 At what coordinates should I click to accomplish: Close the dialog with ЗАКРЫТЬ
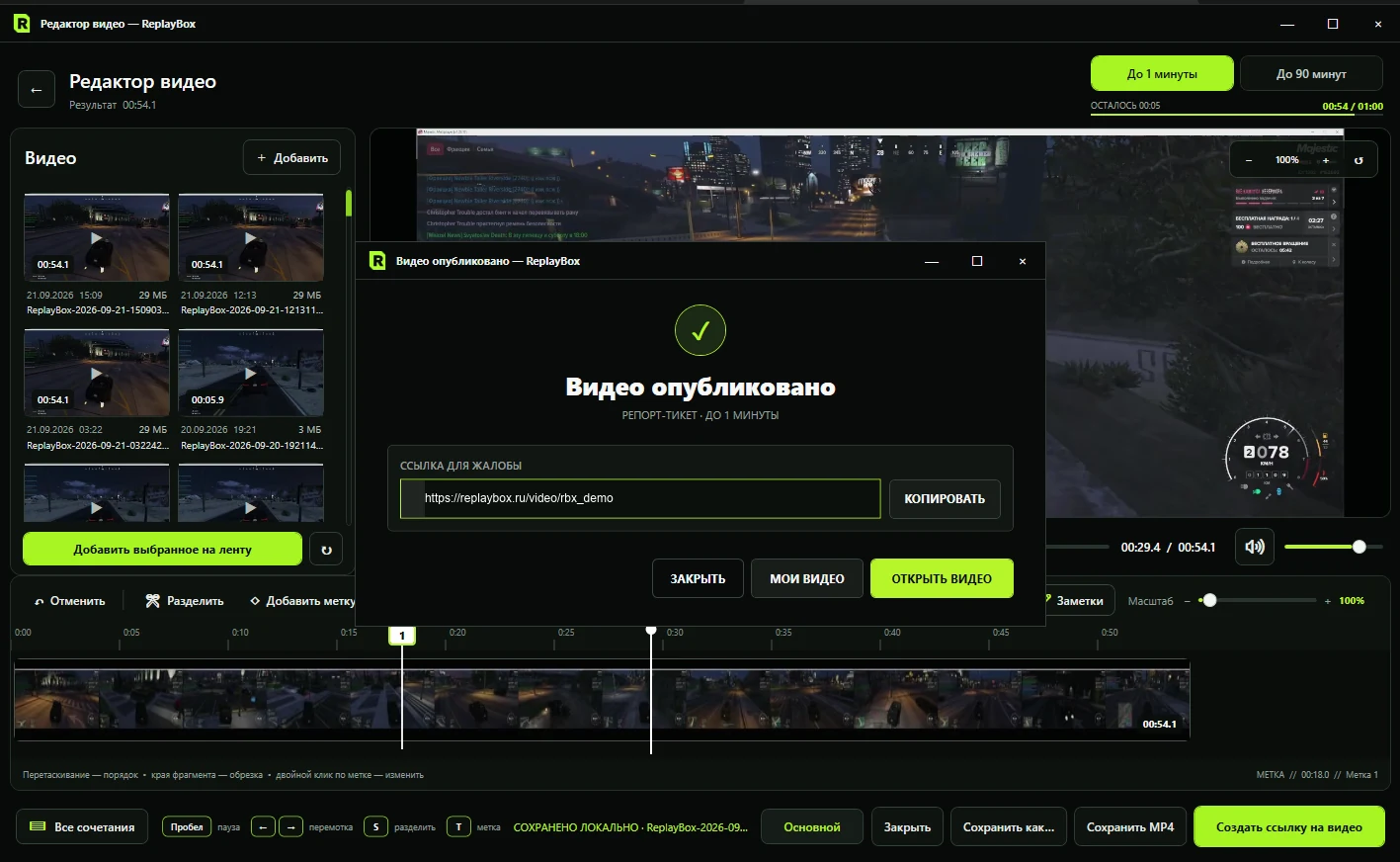pos(698,578)
